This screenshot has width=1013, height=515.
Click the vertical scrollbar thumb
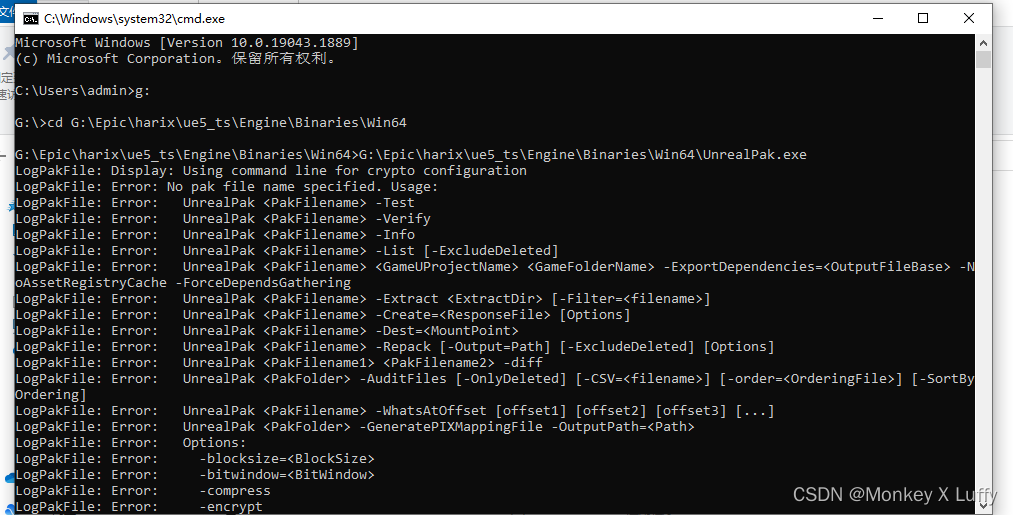[983, 59]
